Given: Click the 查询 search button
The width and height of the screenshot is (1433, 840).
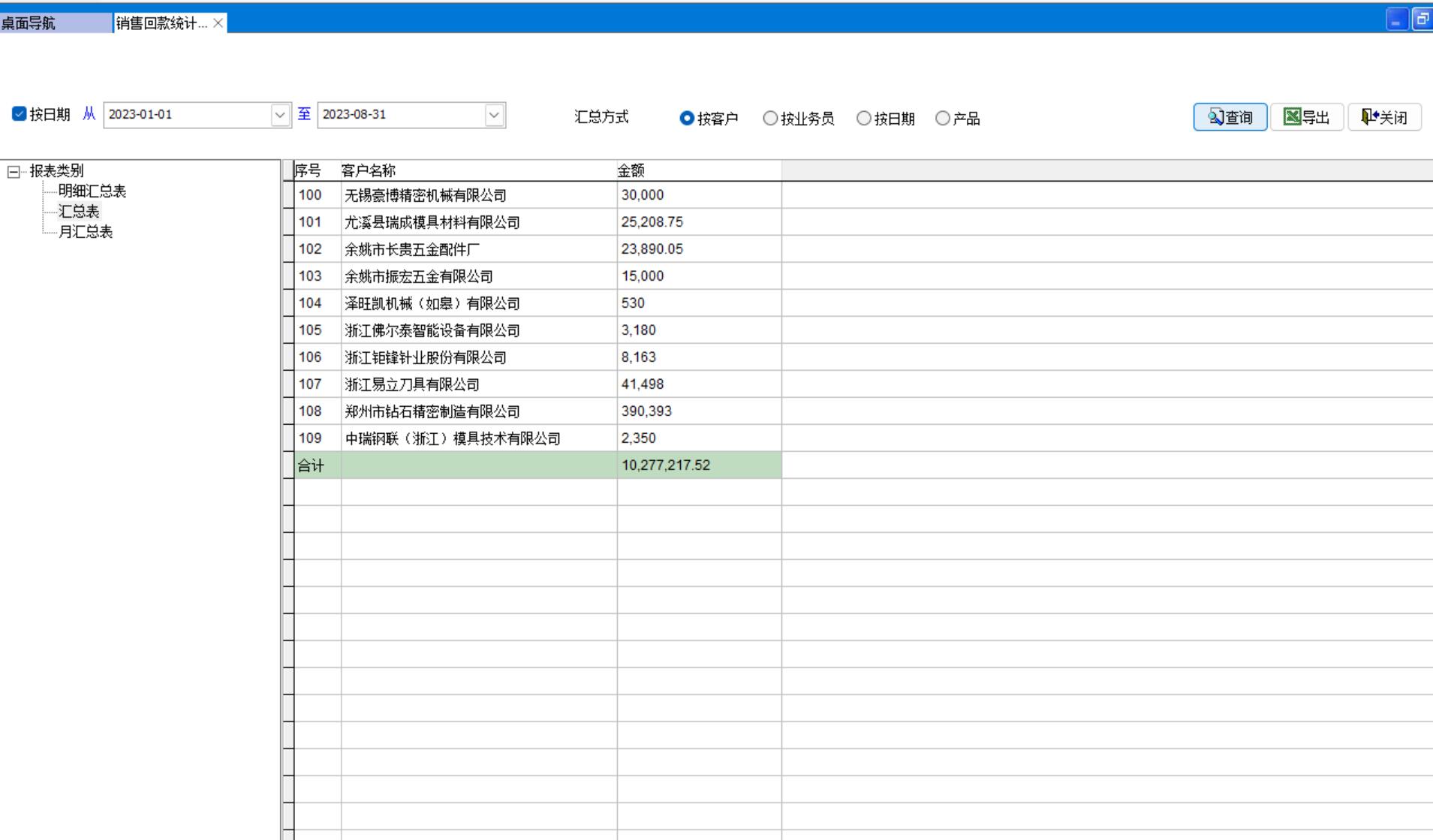Looking at the screenshot, I should coord(1230,117).
